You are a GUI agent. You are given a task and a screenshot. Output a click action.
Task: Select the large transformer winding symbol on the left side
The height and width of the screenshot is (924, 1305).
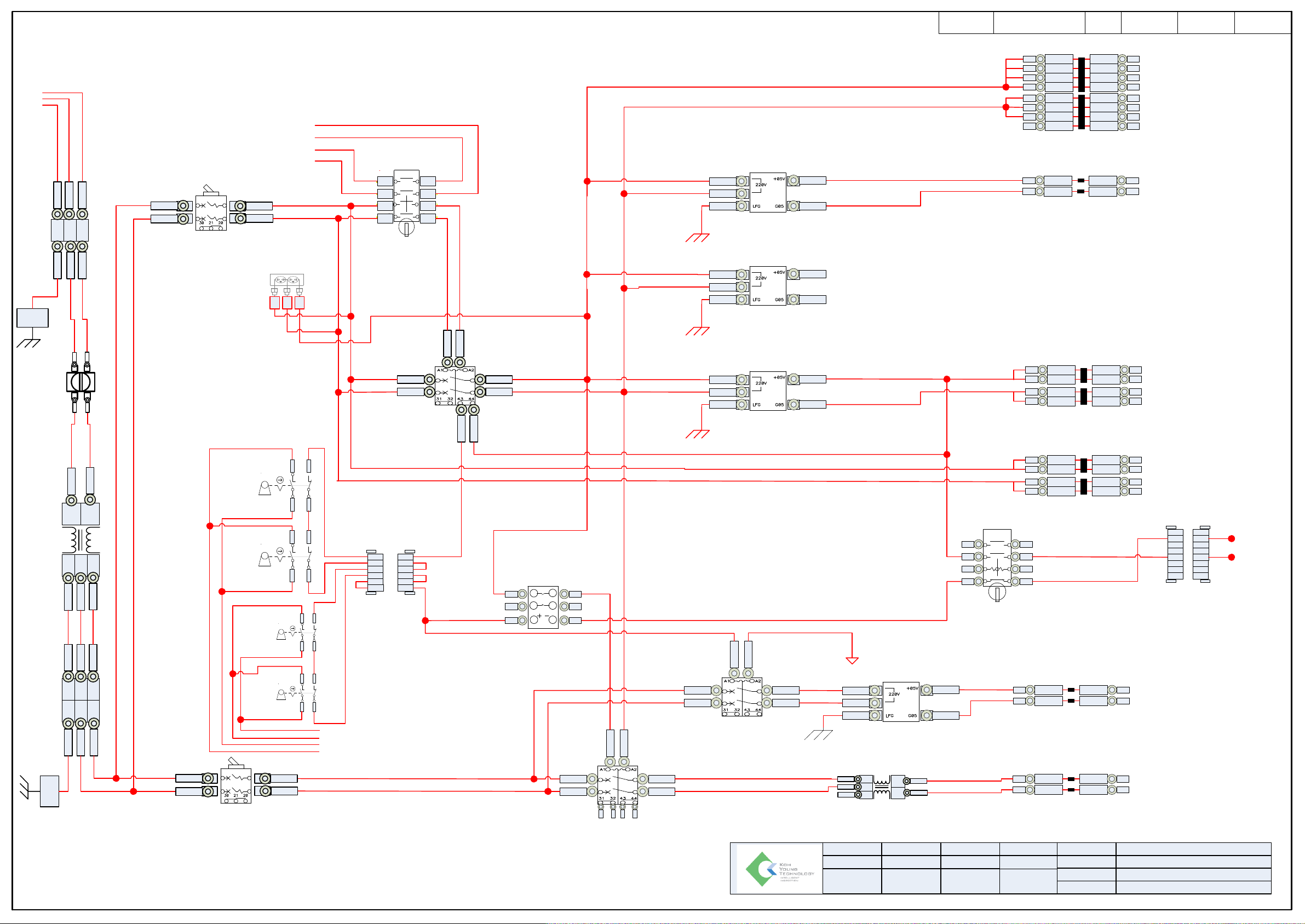click(x=81, y=540)
